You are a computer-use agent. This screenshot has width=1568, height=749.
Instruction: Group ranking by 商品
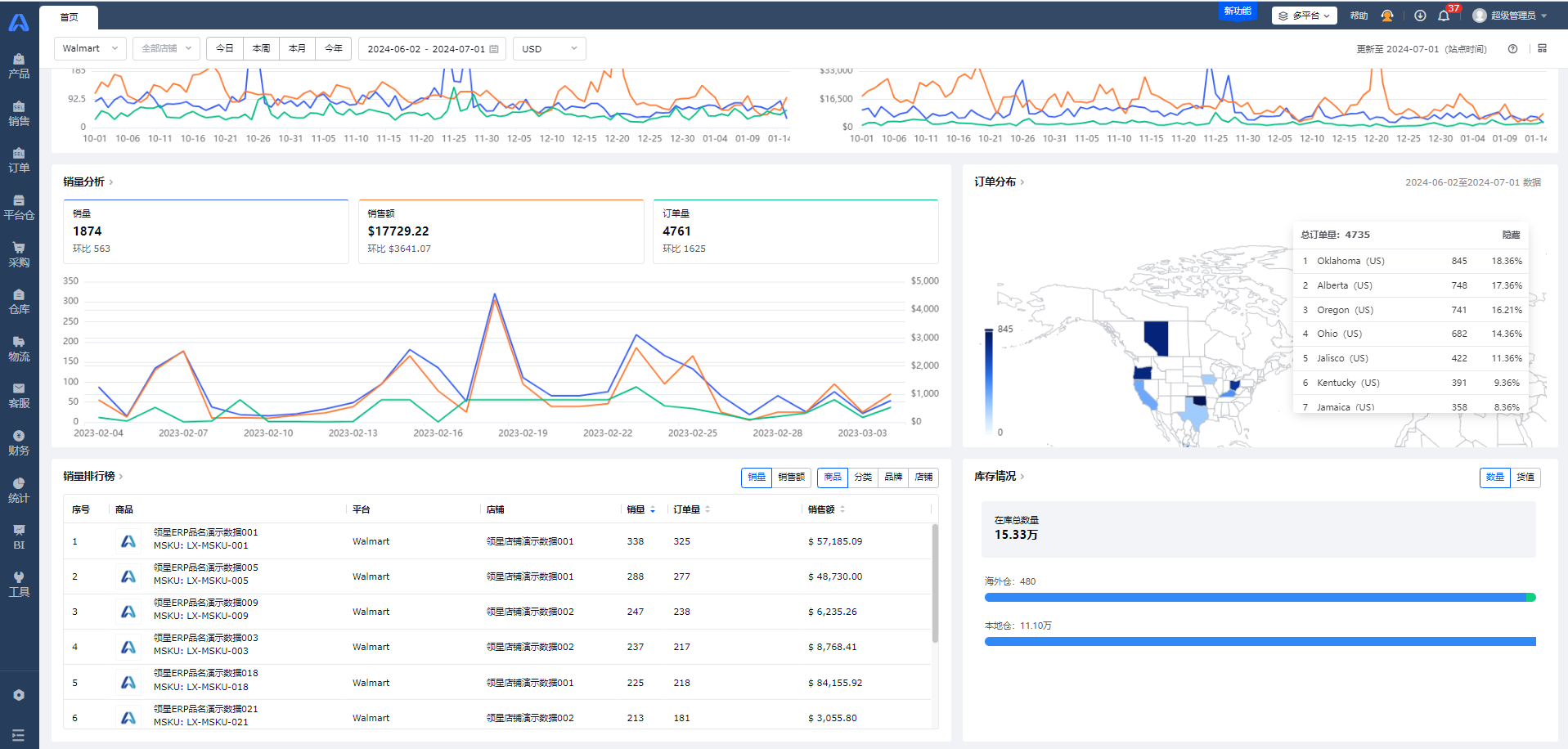click(833, 477)
